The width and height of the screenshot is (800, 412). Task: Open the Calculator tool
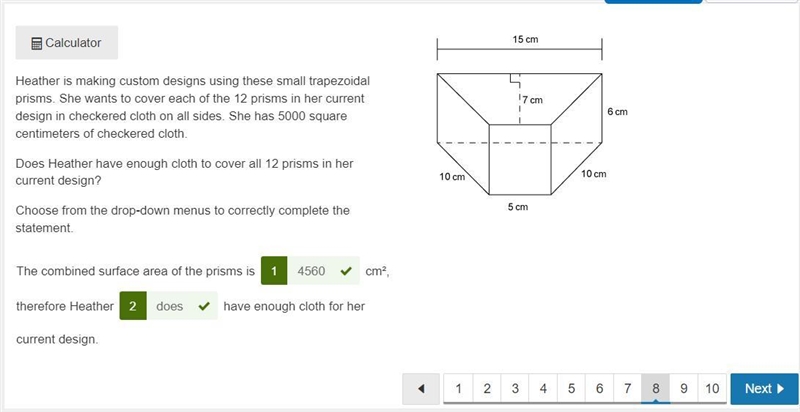[x=67, y=43]
